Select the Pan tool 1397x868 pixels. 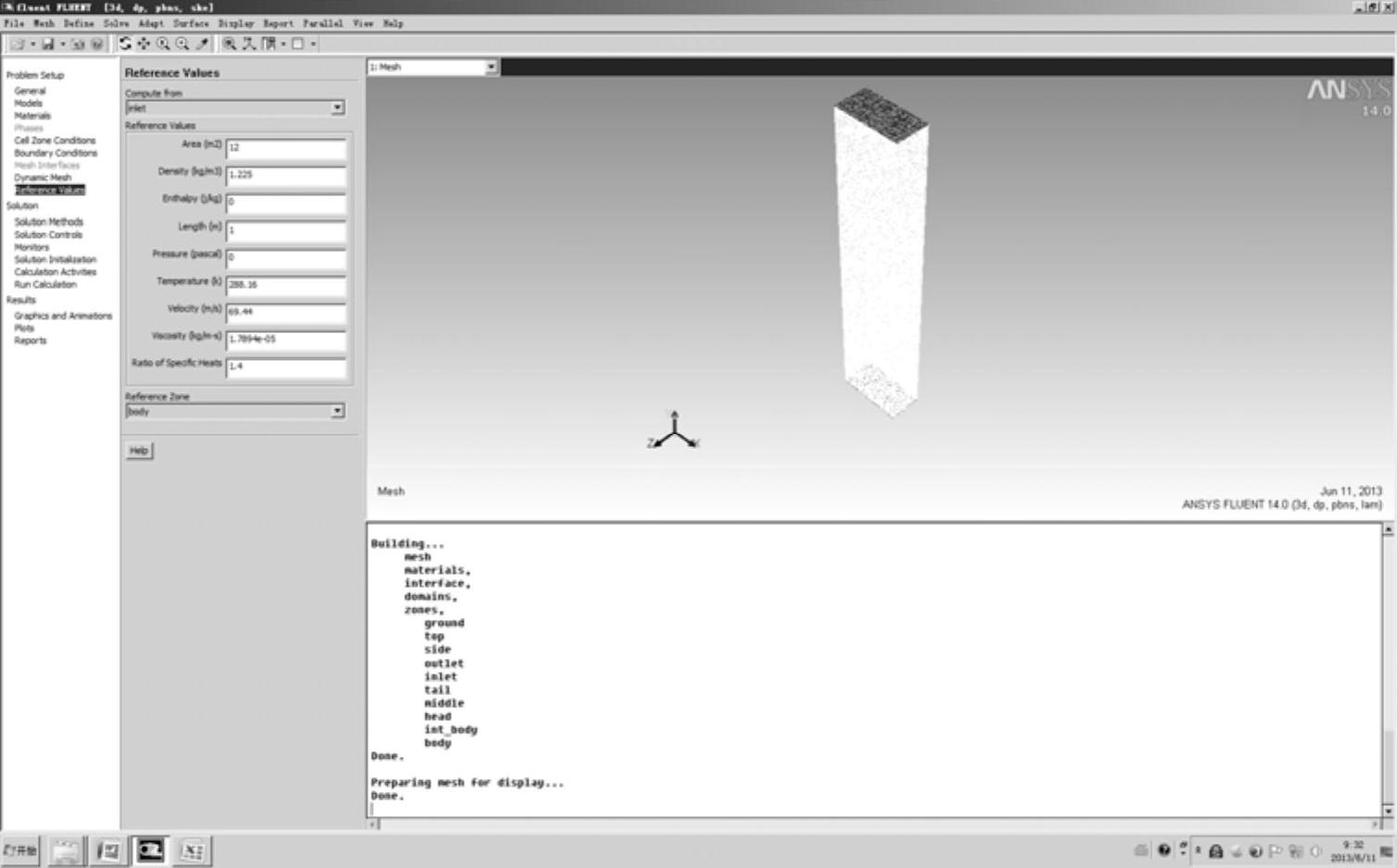pos(143,43)
